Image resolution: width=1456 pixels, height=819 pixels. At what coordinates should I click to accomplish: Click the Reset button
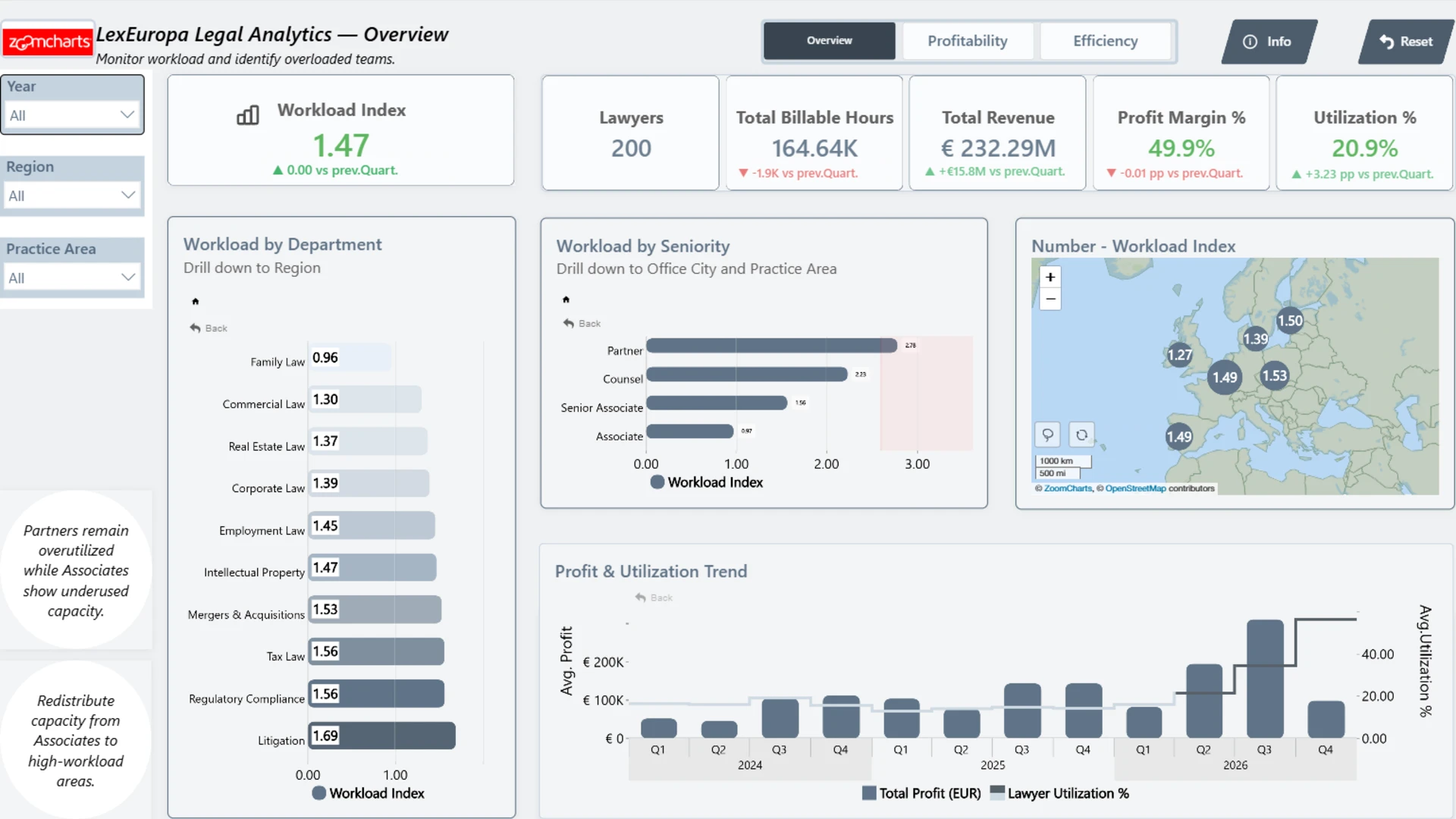pos(1405,42)
